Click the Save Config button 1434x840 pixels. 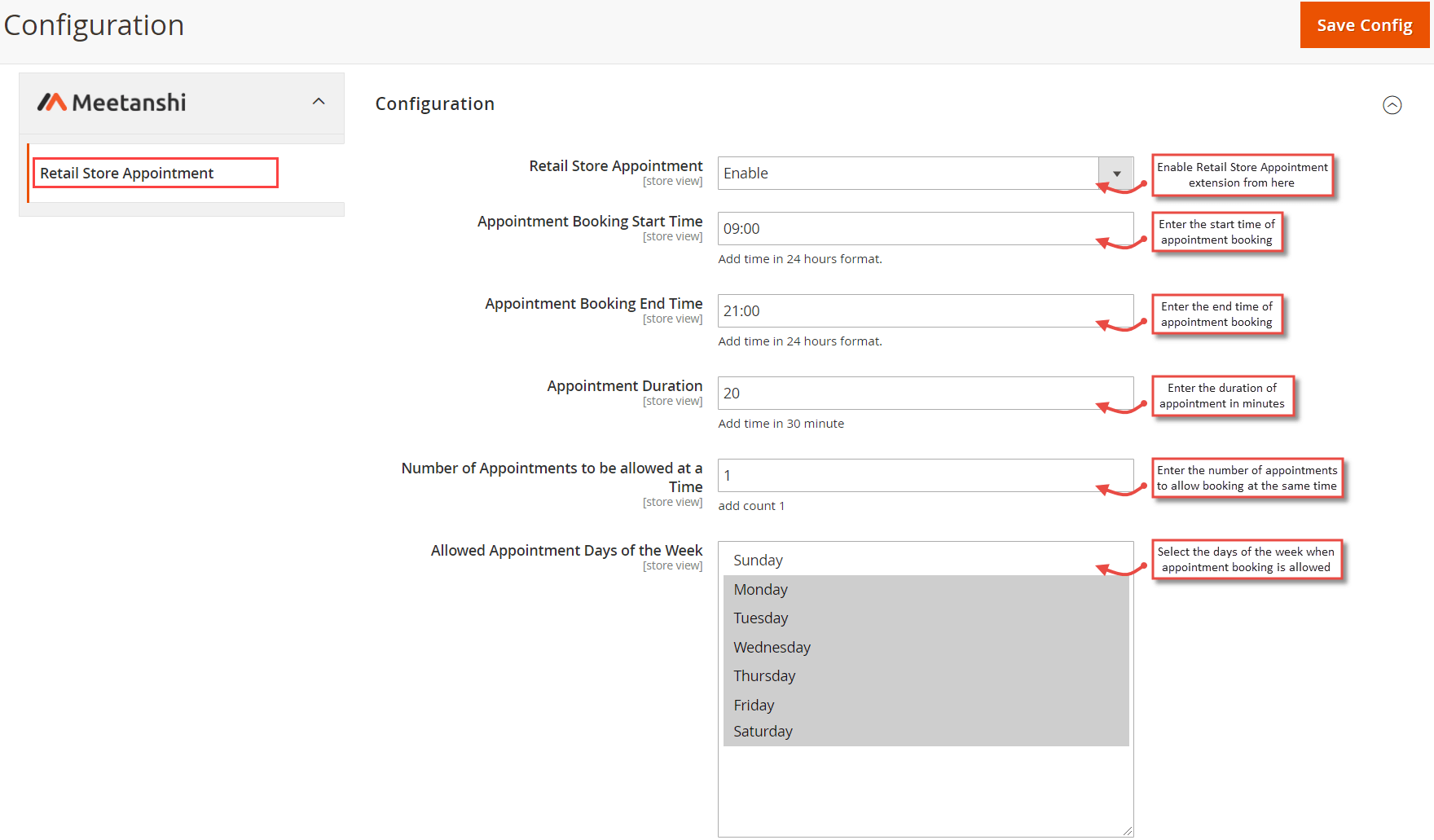tap(1364, 24)
